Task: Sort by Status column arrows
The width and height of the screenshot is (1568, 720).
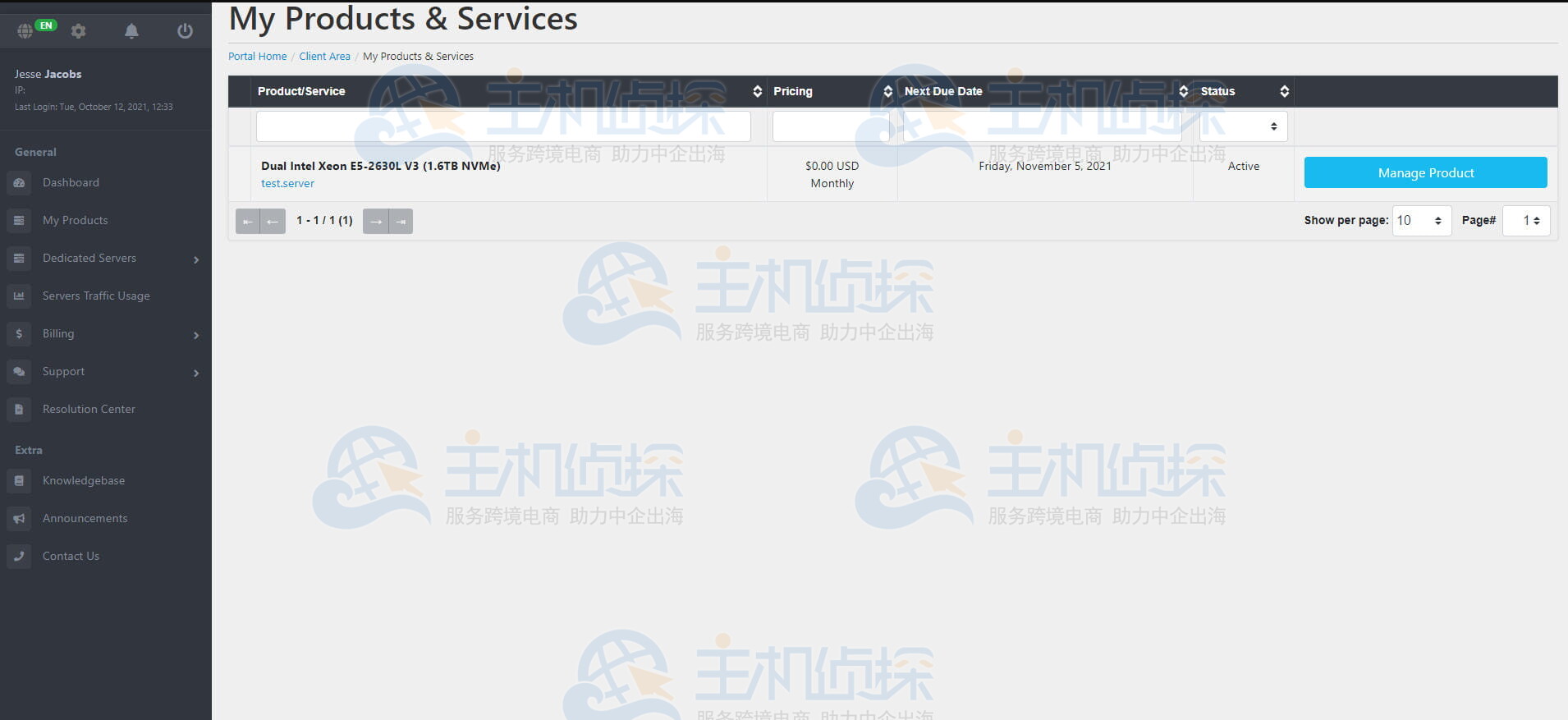Action: [1284, 91]
